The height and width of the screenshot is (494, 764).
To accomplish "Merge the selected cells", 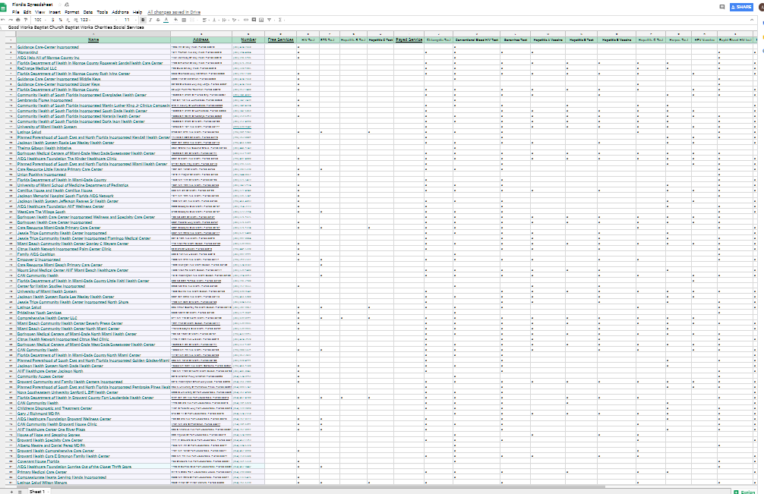I will [x=193, y=20].
